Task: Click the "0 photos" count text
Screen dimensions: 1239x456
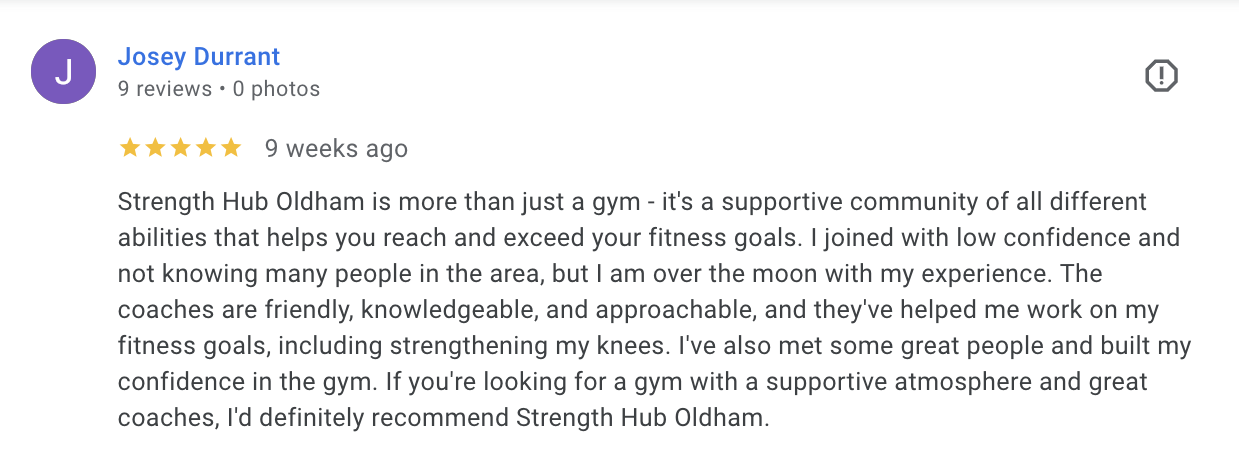Action: [276, 89]
